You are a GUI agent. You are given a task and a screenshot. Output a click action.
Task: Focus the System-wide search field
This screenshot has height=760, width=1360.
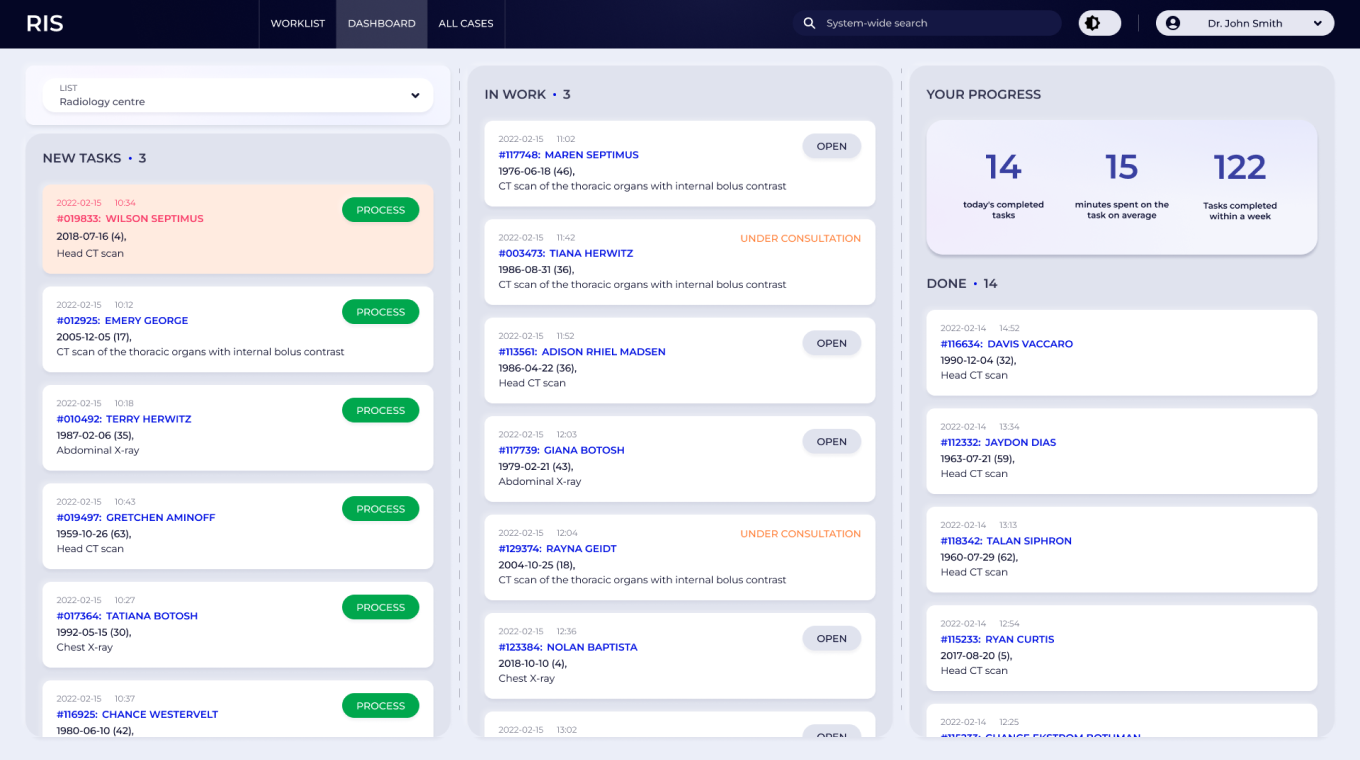(x=927, y=23)
